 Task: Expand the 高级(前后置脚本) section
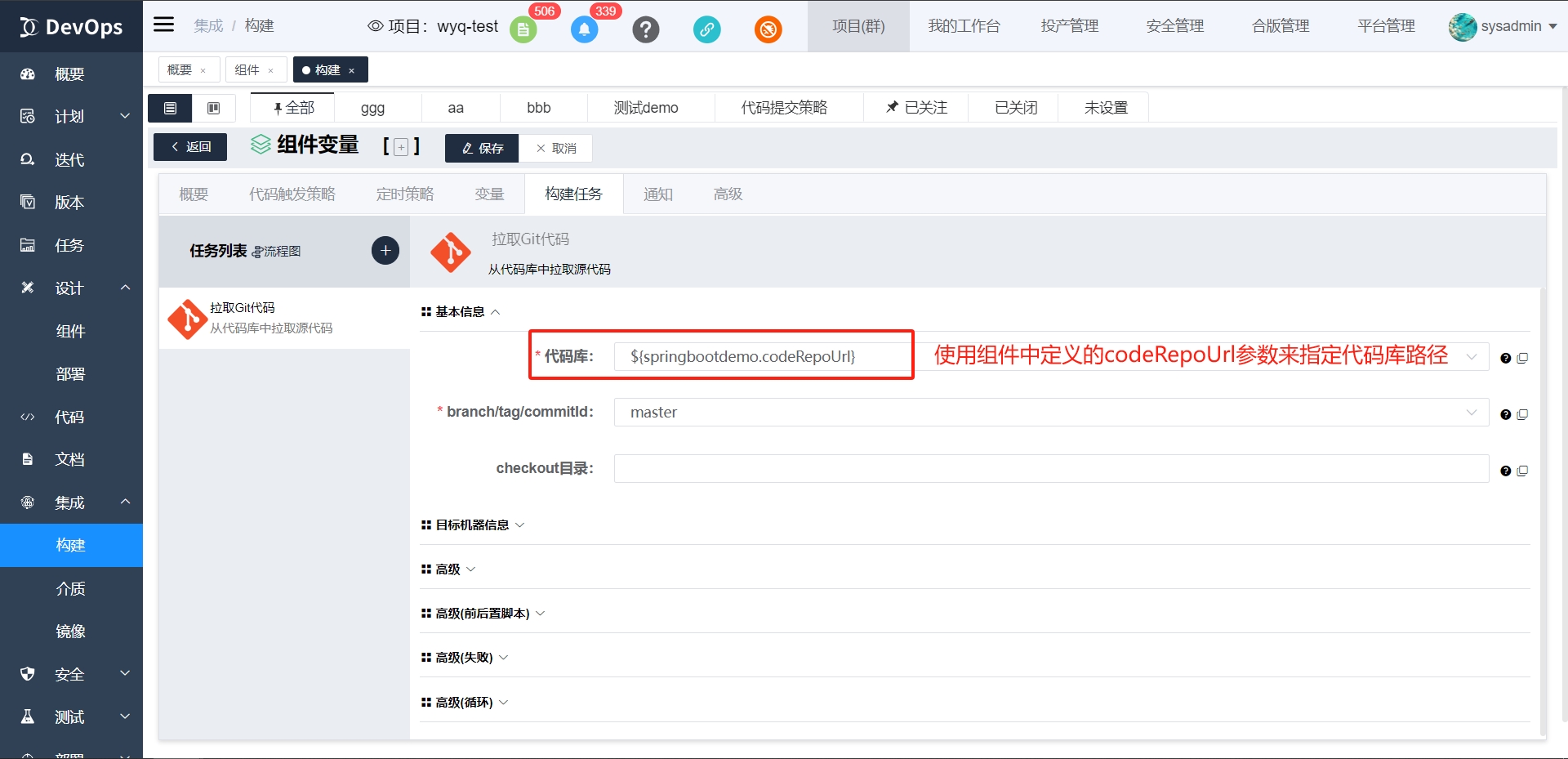[482, 613]
